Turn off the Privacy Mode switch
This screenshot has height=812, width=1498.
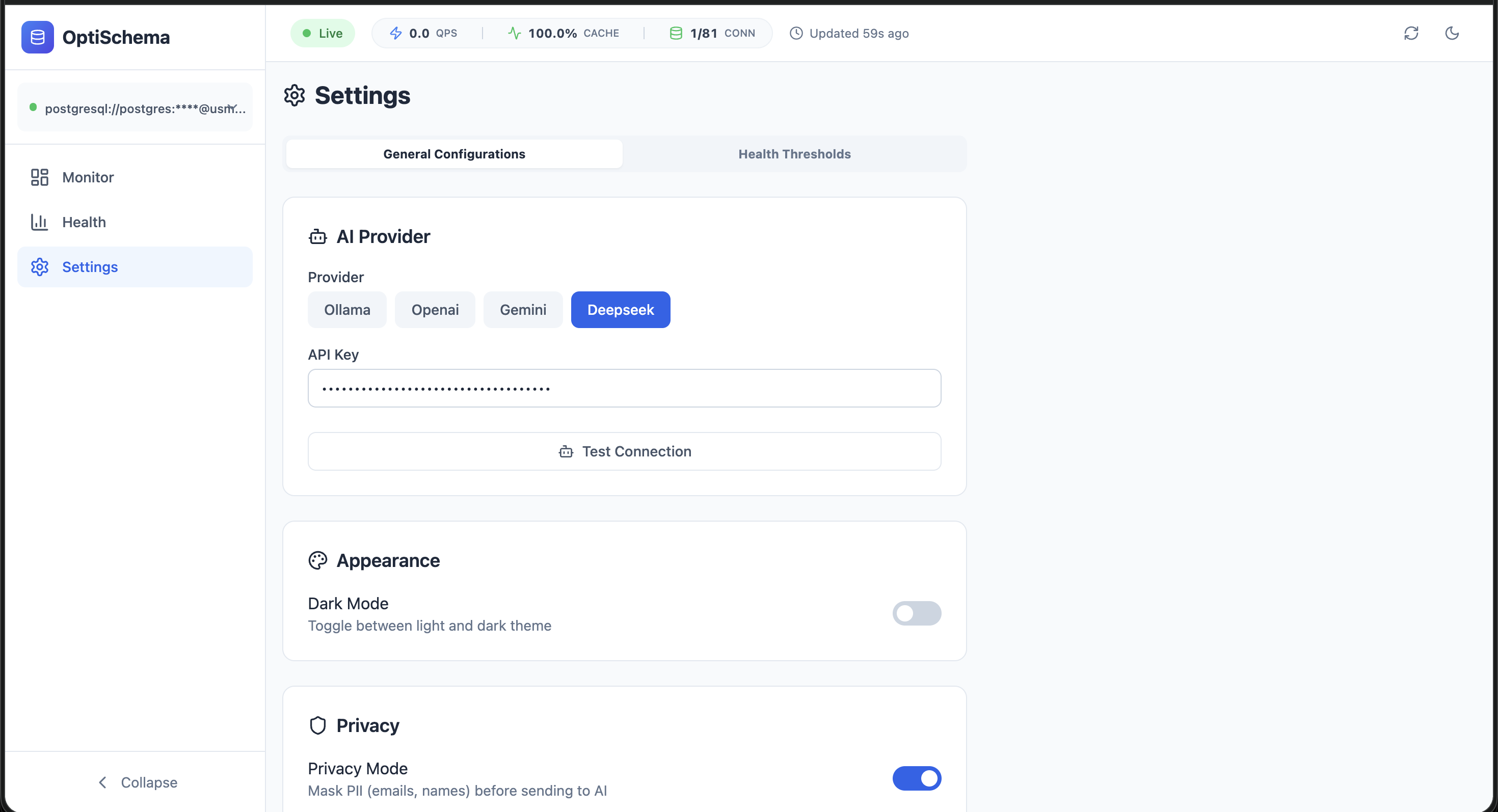[916, 778]
